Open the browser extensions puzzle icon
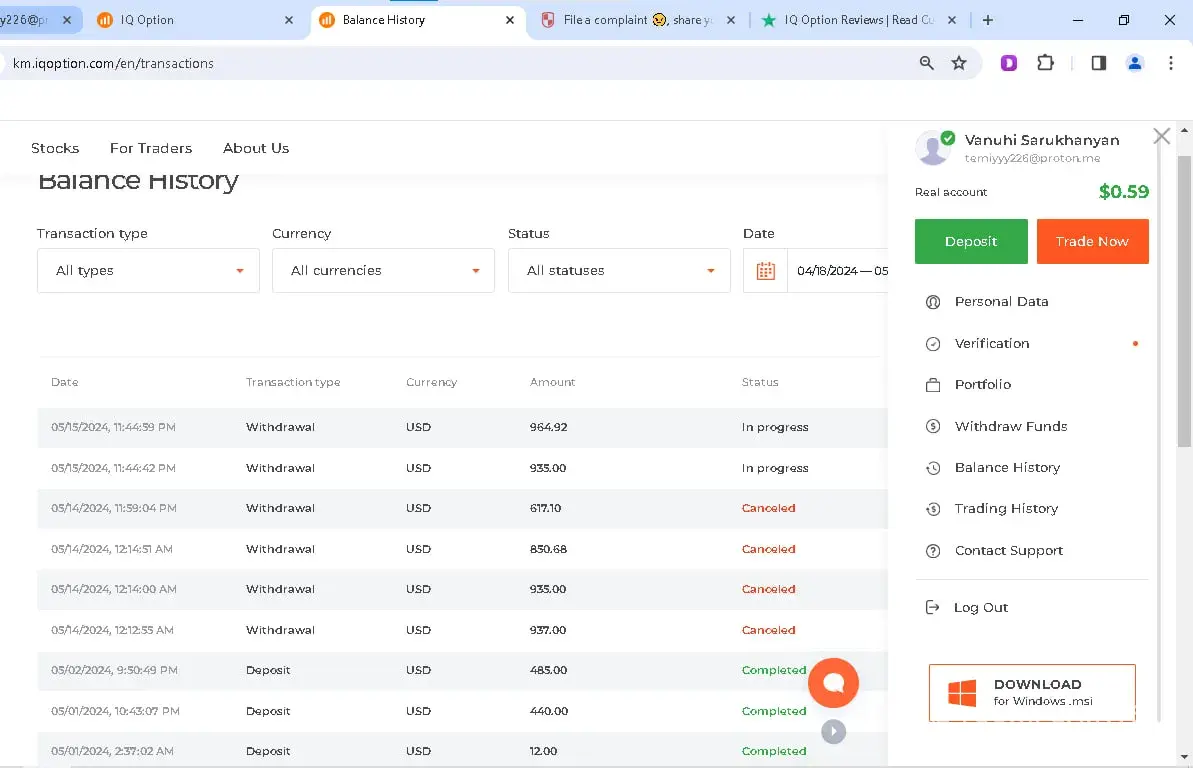 [x=1045, y=63]
